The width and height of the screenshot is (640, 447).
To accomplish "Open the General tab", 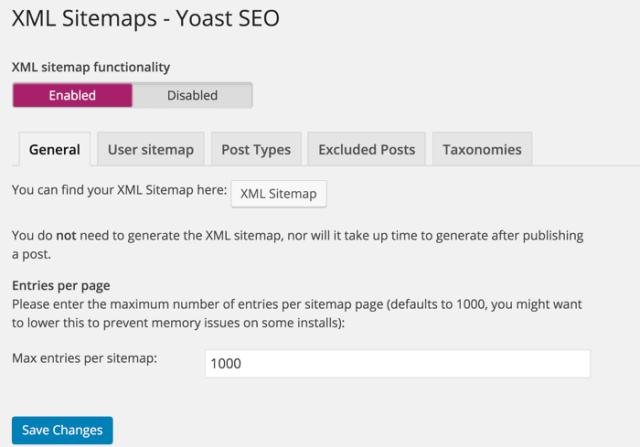I will (55, 149).
